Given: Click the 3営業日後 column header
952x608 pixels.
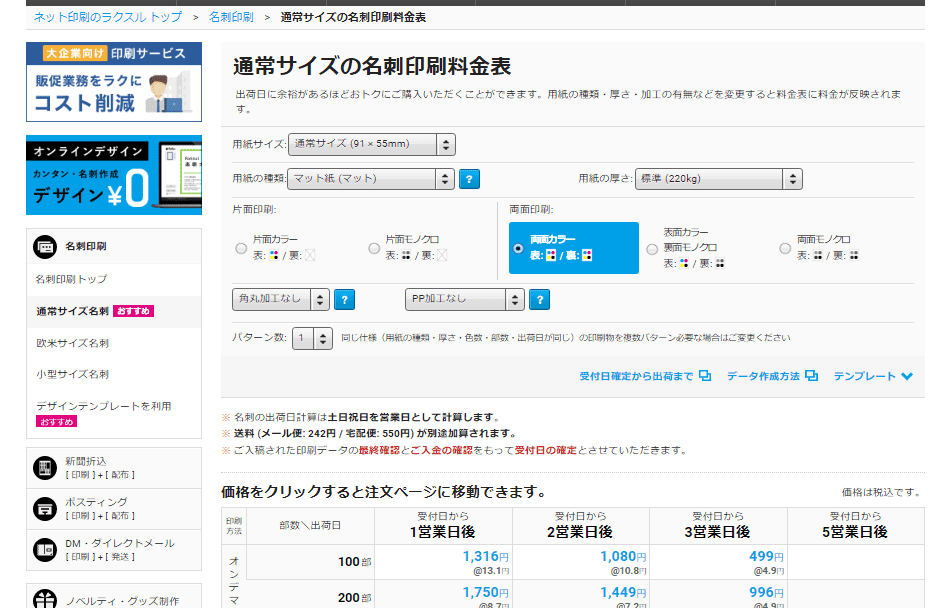Looking at the screenshot, I should 718,526.
